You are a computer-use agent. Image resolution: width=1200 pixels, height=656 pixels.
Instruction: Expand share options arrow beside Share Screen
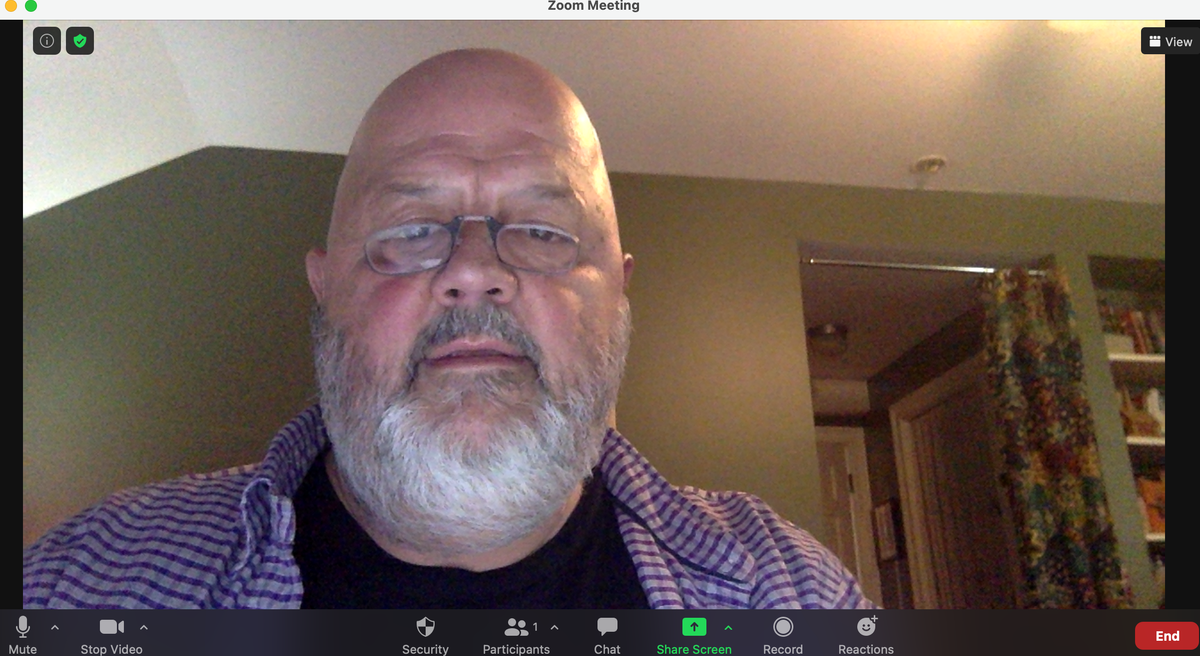(728, 628)
